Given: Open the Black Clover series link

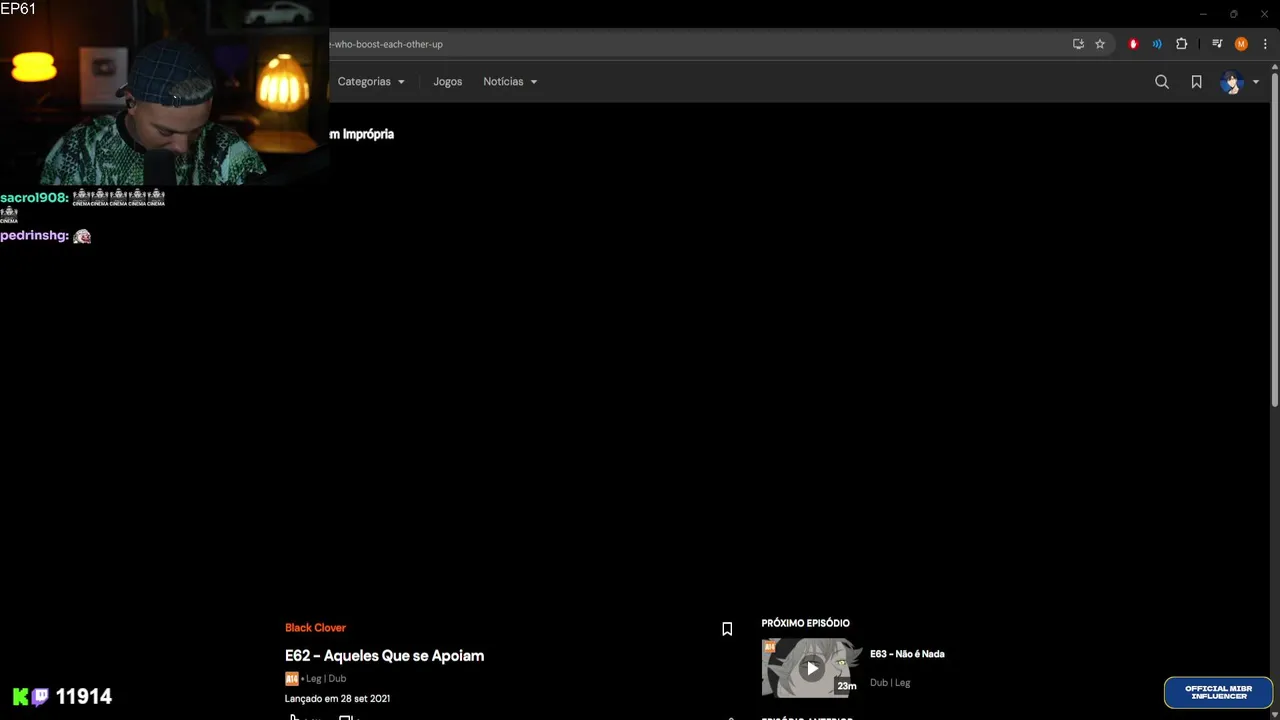Looking at the screenshot, I should click(315, 628).
